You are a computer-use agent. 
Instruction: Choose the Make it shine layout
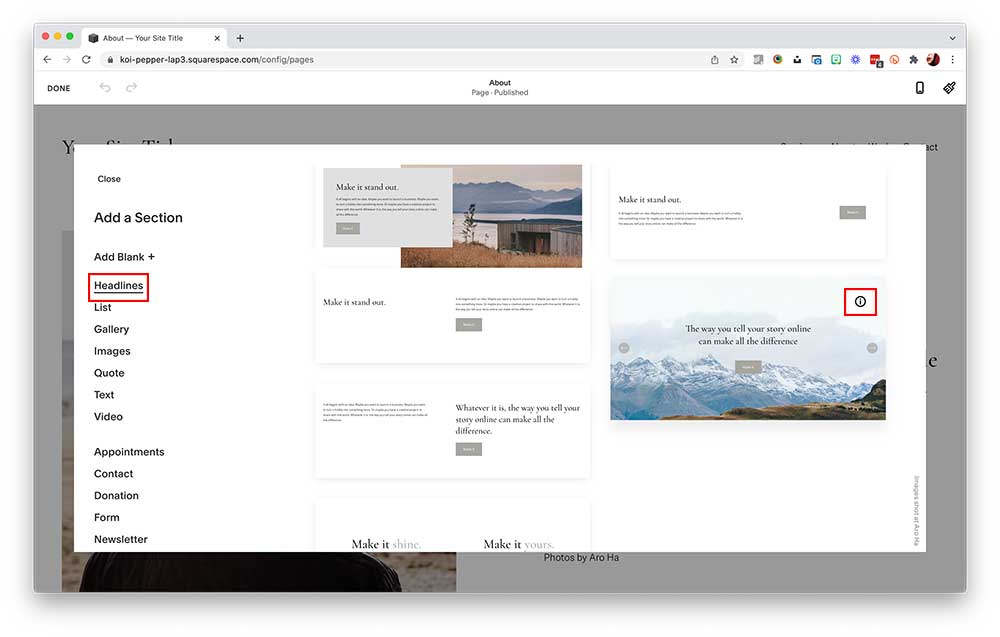click(453, 525)
